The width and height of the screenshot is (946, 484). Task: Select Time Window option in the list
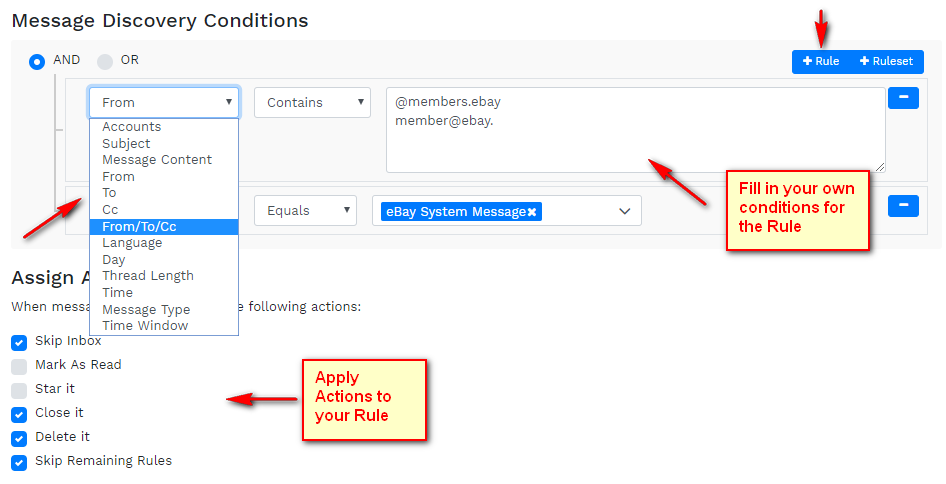145,326
